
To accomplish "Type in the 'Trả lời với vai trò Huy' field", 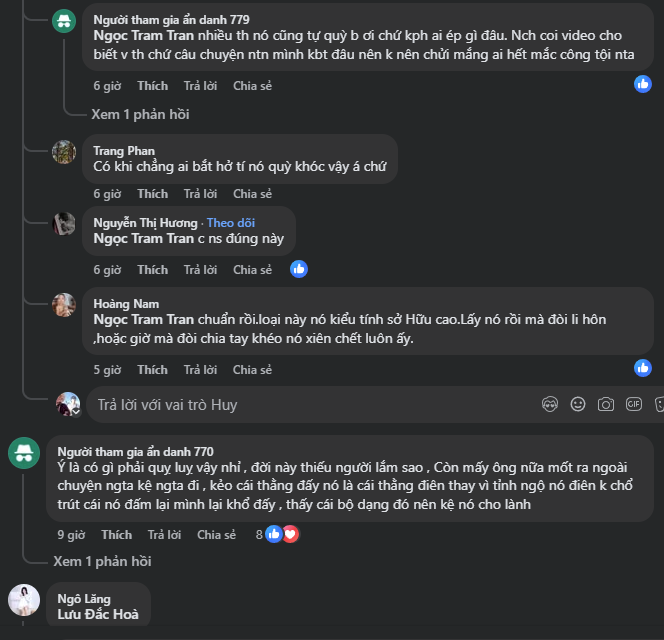I will click(300, 405).
